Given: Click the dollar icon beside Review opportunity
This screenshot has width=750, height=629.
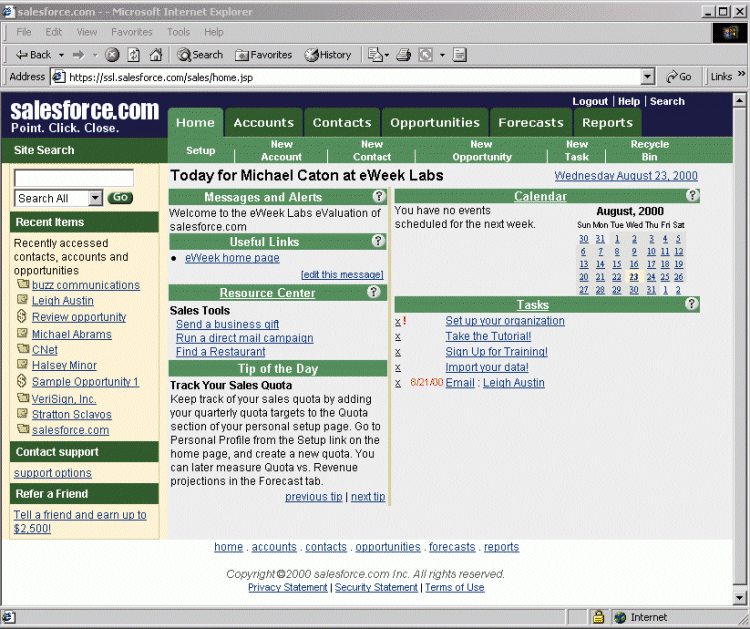Looking at the screenshot, I should click(x=22, y=316).
